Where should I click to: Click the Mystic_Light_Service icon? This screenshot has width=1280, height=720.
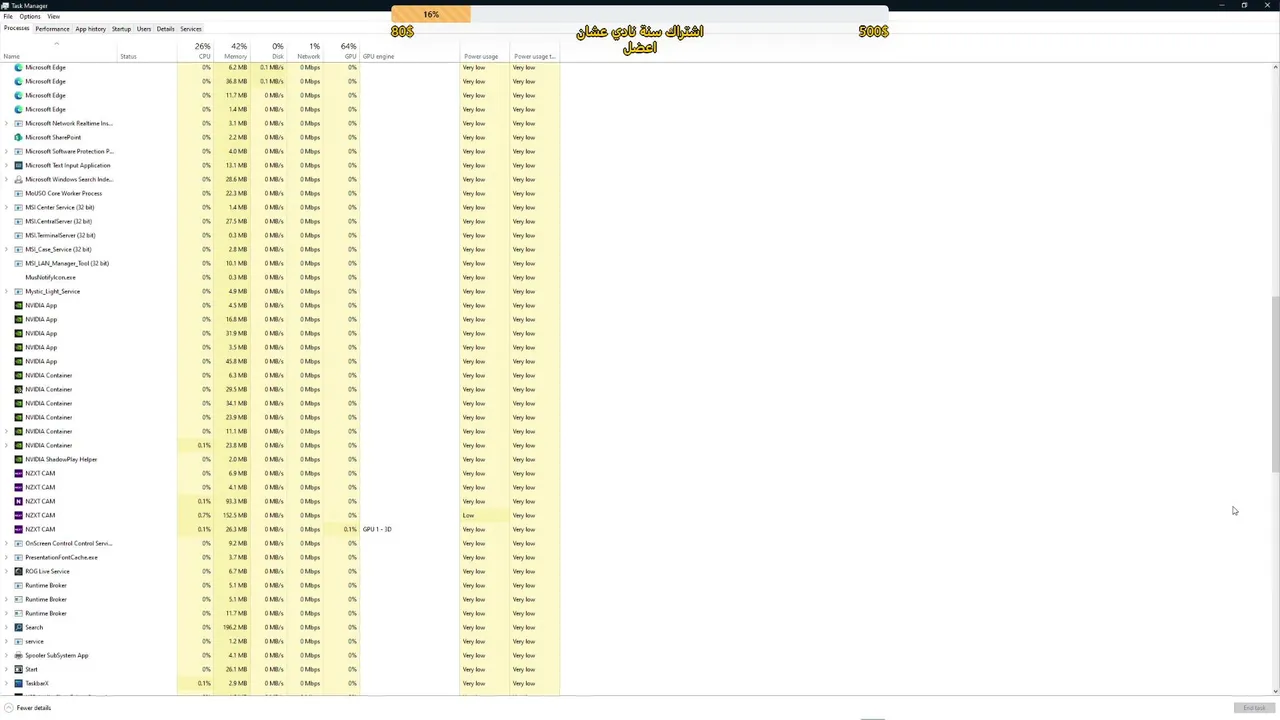pyautogui.click(x=18, y=291)
